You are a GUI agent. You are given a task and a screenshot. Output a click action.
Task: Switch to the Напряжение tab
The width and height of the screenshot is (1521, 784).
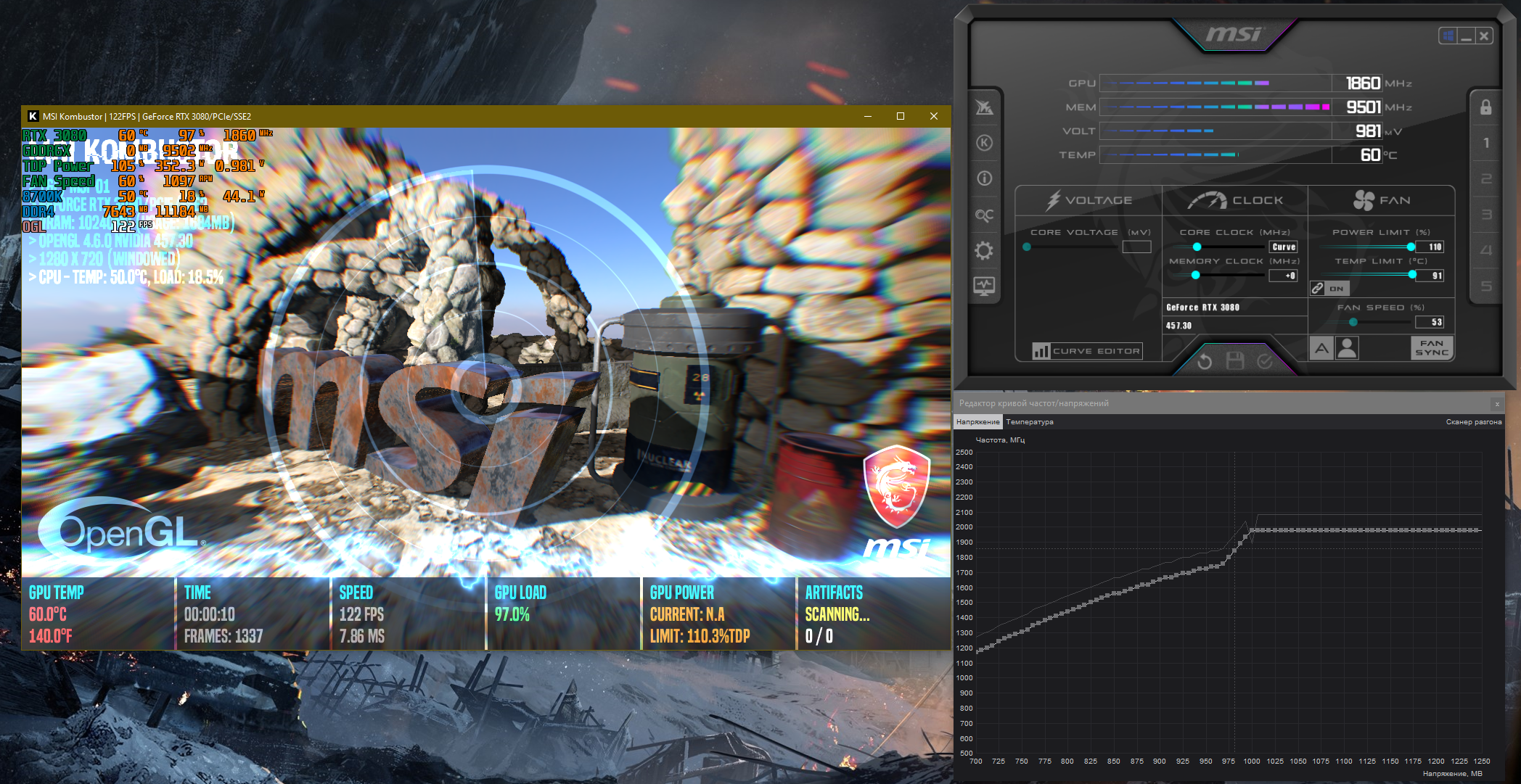[977, 422]
